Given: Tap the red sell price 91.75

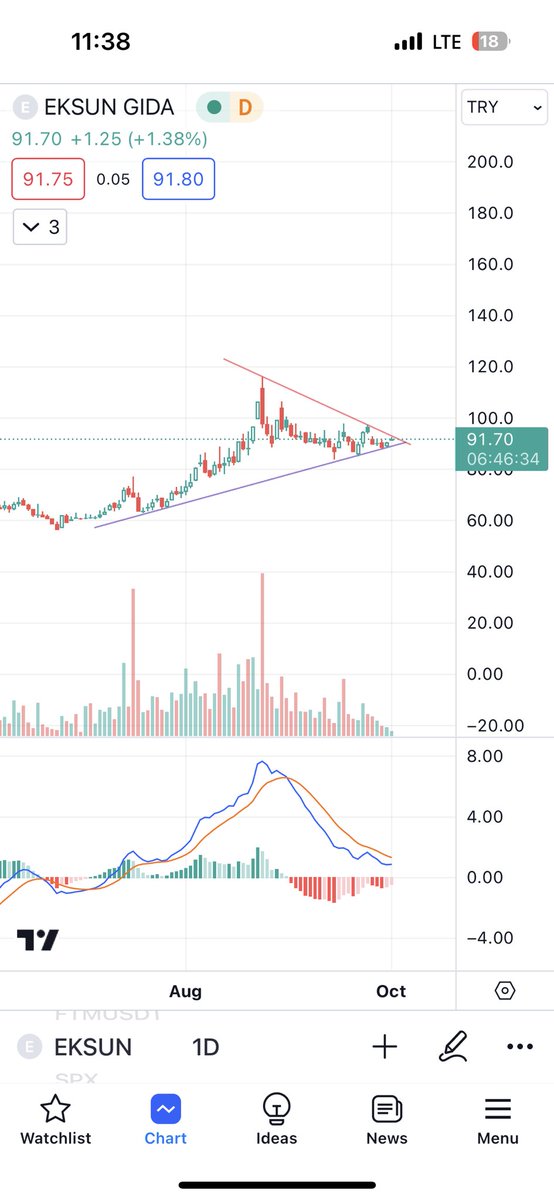Looking at the screenshot, I should coord(49,180).
